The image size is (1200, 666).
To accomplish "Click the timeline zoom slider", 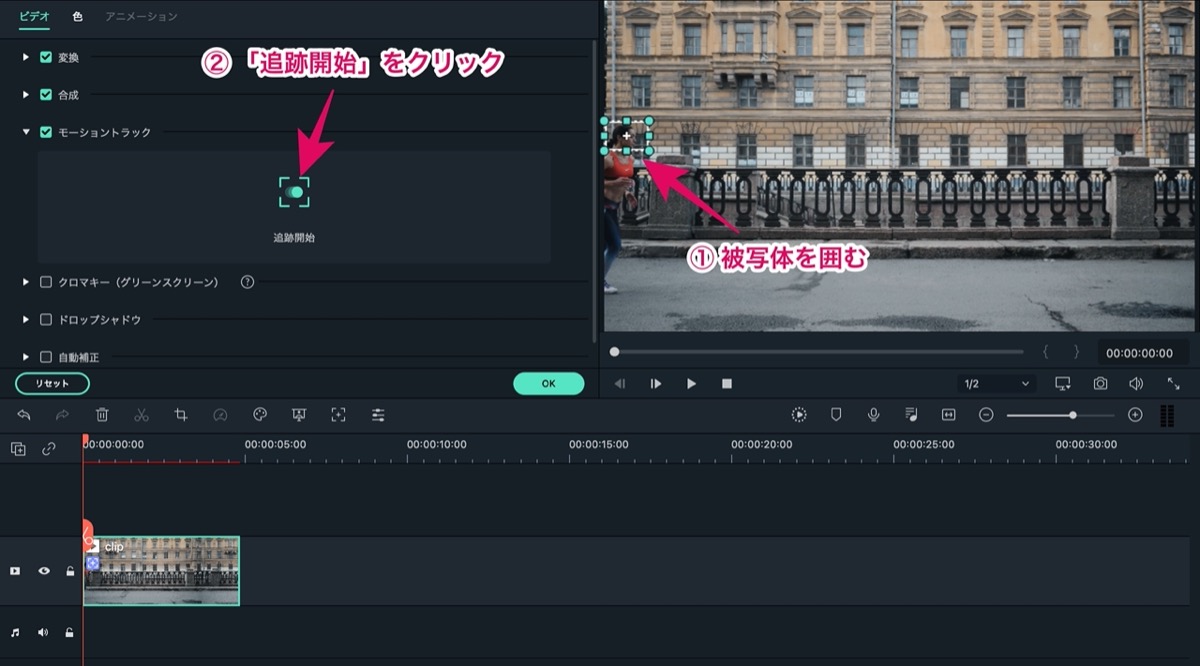I will [x=1060, y=415].
